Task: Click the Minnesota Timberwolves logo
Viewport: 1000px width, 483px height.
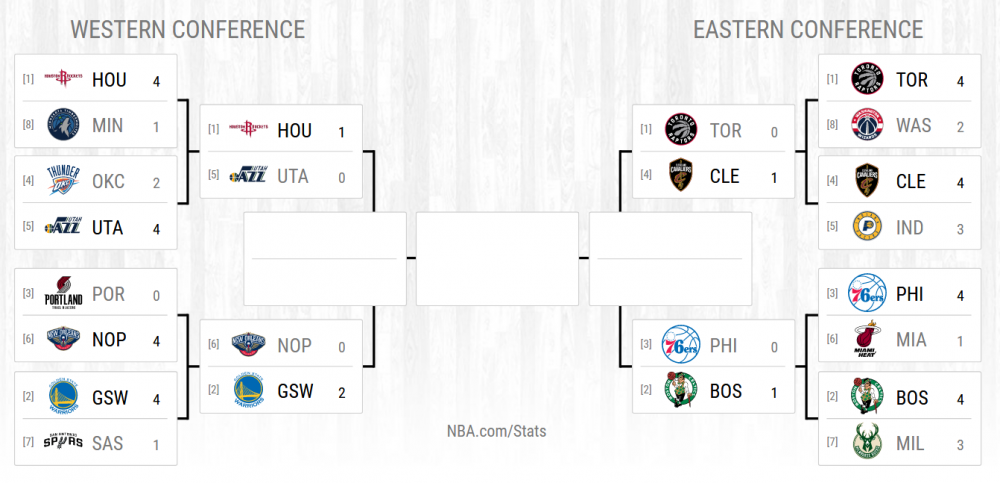Action: pos(62,125)
